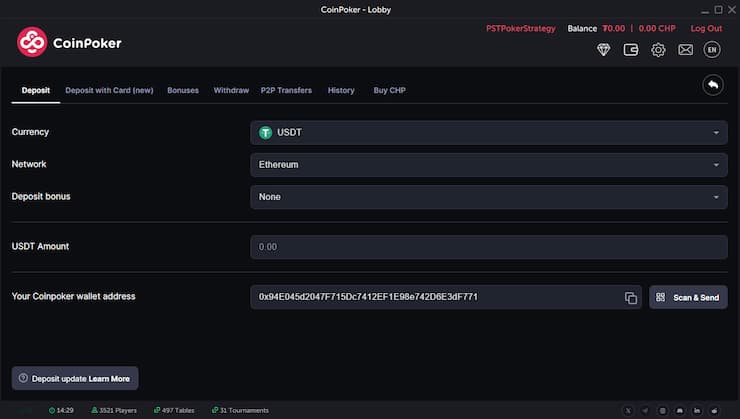740x419 pixels.
Task: Maximize the CoinPoker window
Action: tap(718, 9)
